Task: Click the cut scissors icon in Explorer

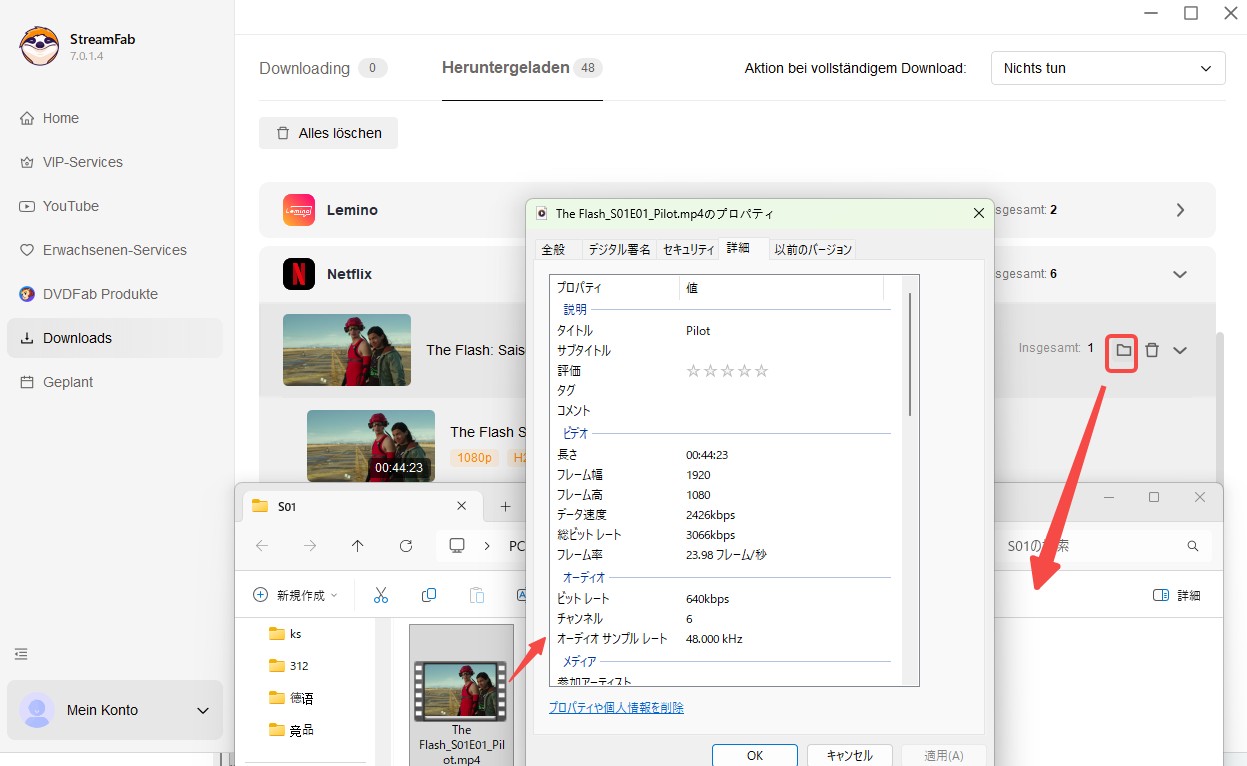Action: tap(381, 595)
